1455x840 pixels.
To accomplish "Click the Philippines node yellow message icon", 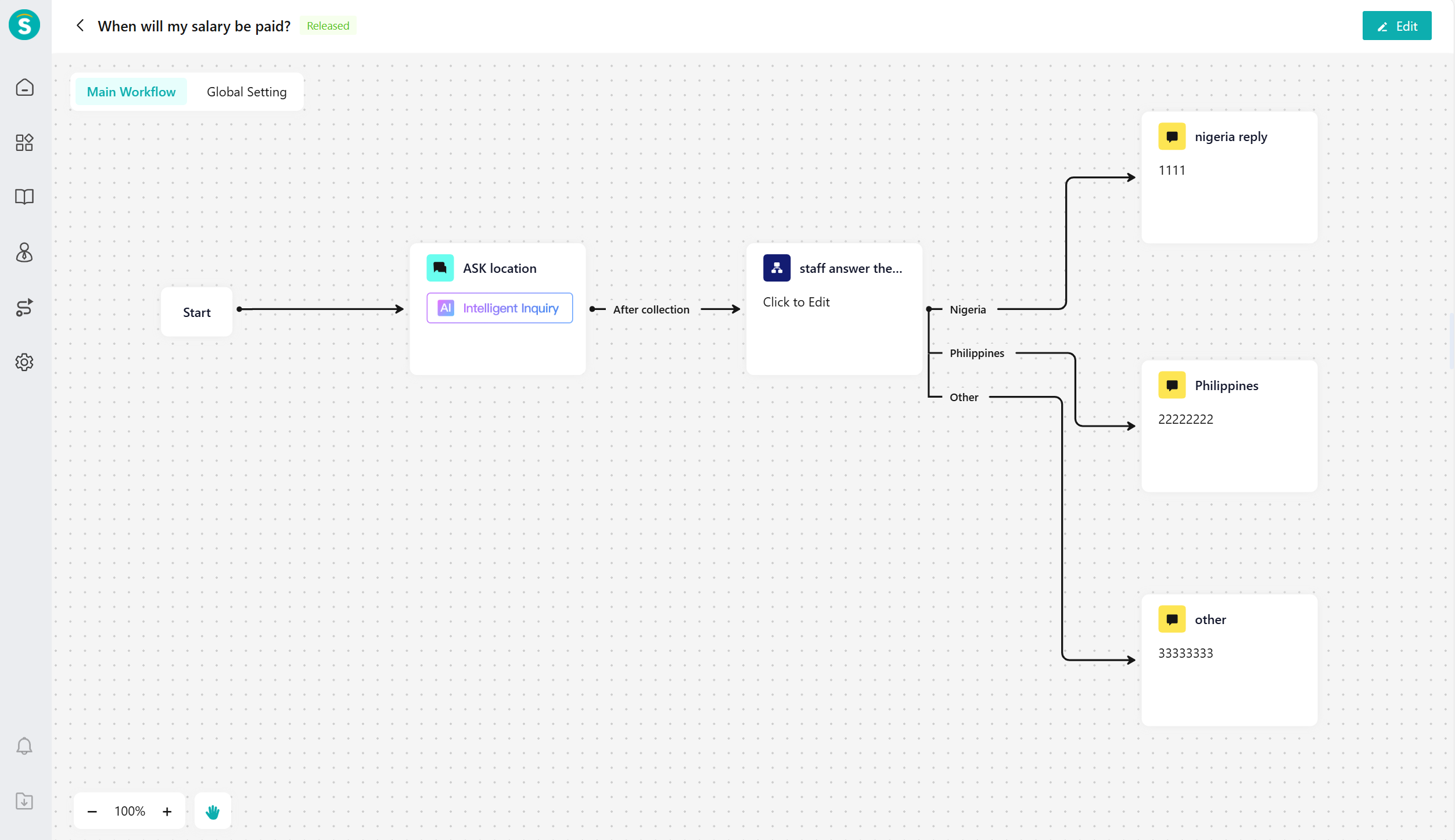I will [x=1172, y=385].
